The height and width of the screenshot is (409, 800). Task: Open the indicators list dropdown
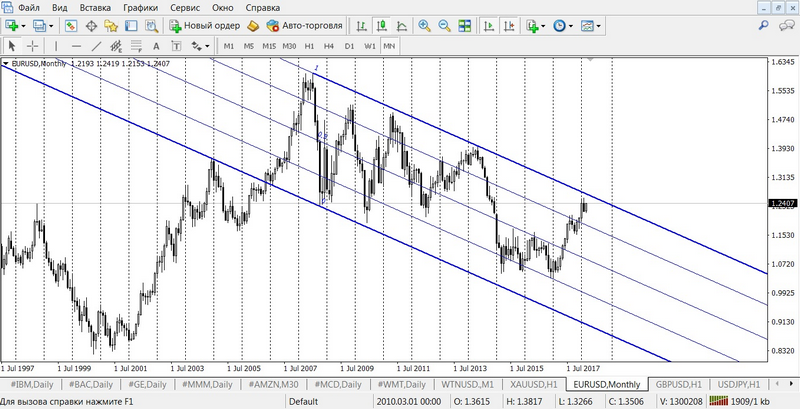point(545,25)
